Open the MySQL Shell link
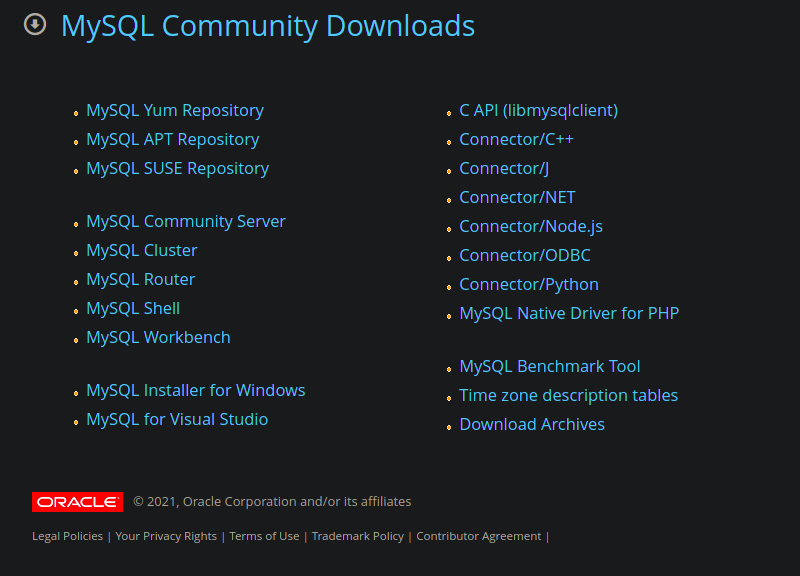This screenshot has width=800, height=576. coord(133,309)
